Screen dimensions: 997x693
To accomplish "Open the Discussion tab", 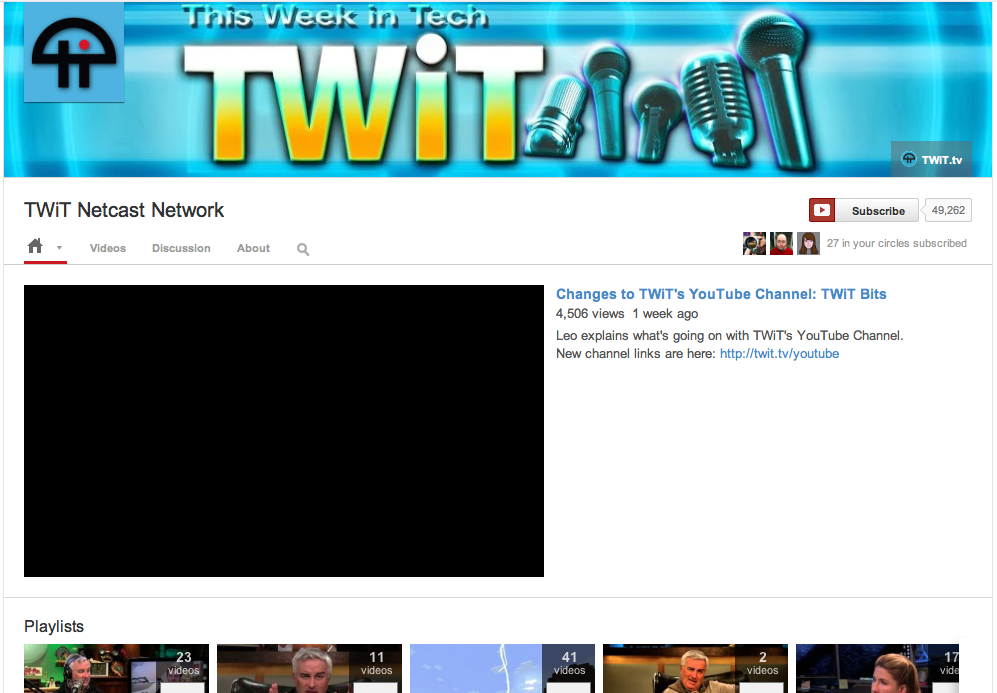I will click(181, 248).
